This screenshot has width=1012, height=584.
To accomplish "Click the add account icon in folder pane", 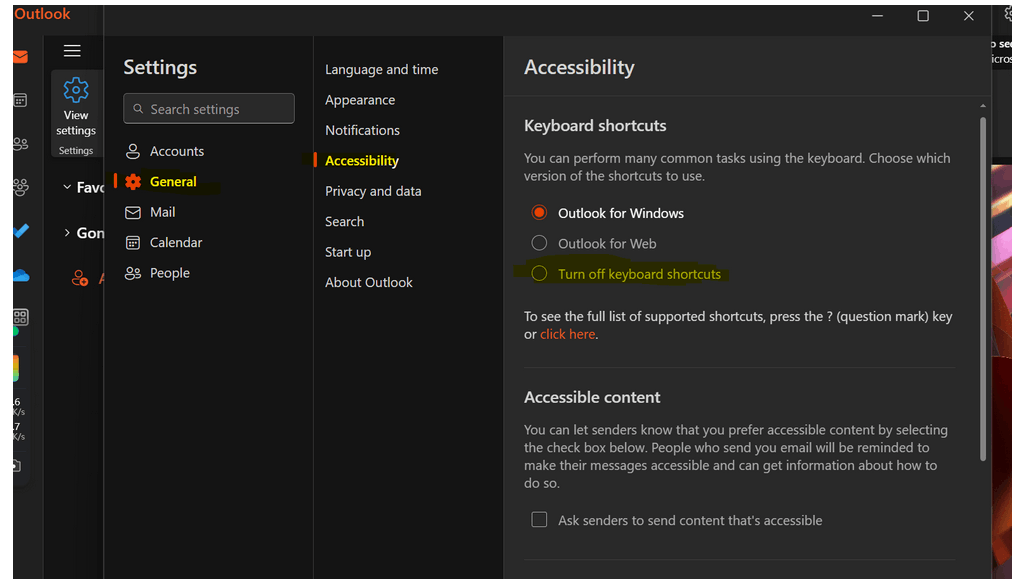I will click(x=80, y=278).
